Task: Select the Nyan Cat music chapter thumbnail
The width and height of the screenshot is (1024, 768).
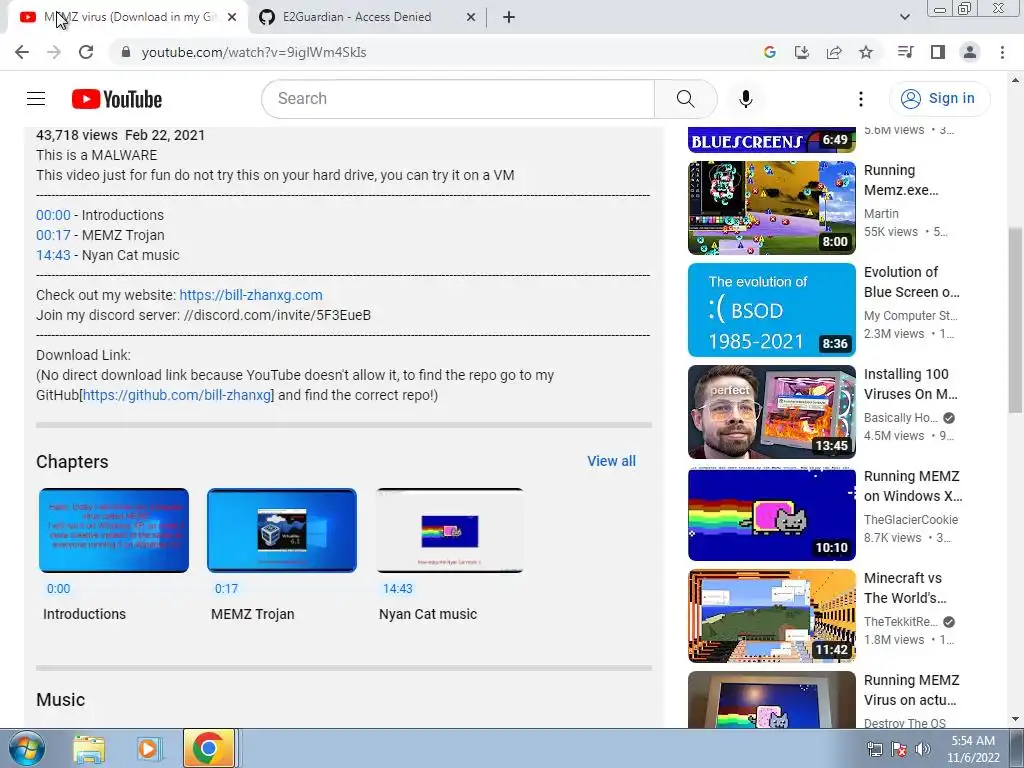Action: (450, 530)
